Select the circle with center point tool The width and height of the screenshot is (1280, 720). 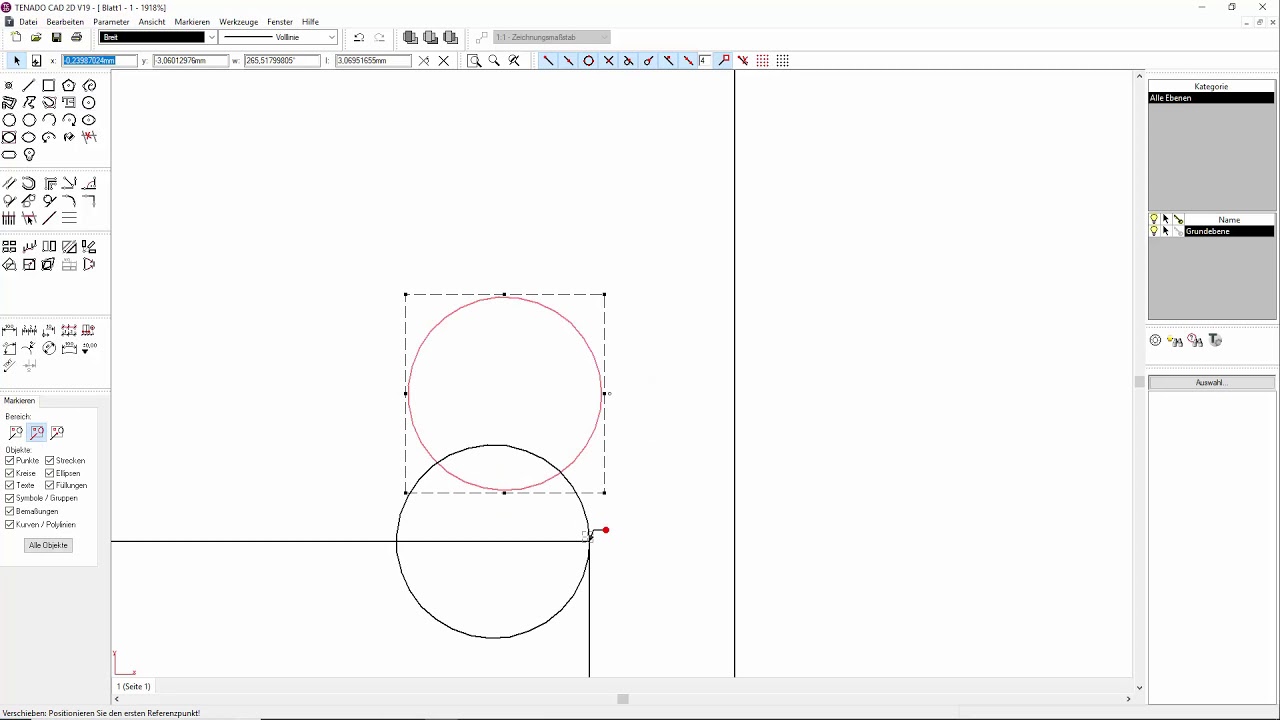pos(89,103)
